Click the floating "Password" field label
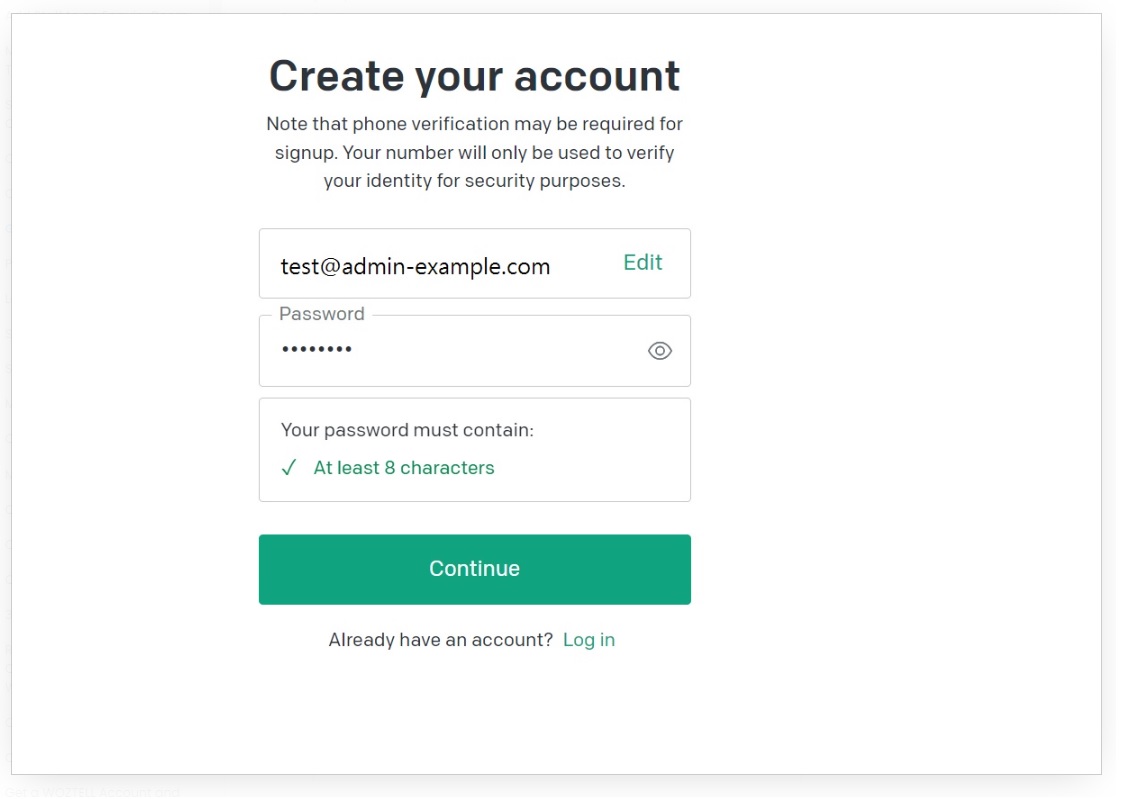Screen dimensions: 1121x799 321,314
